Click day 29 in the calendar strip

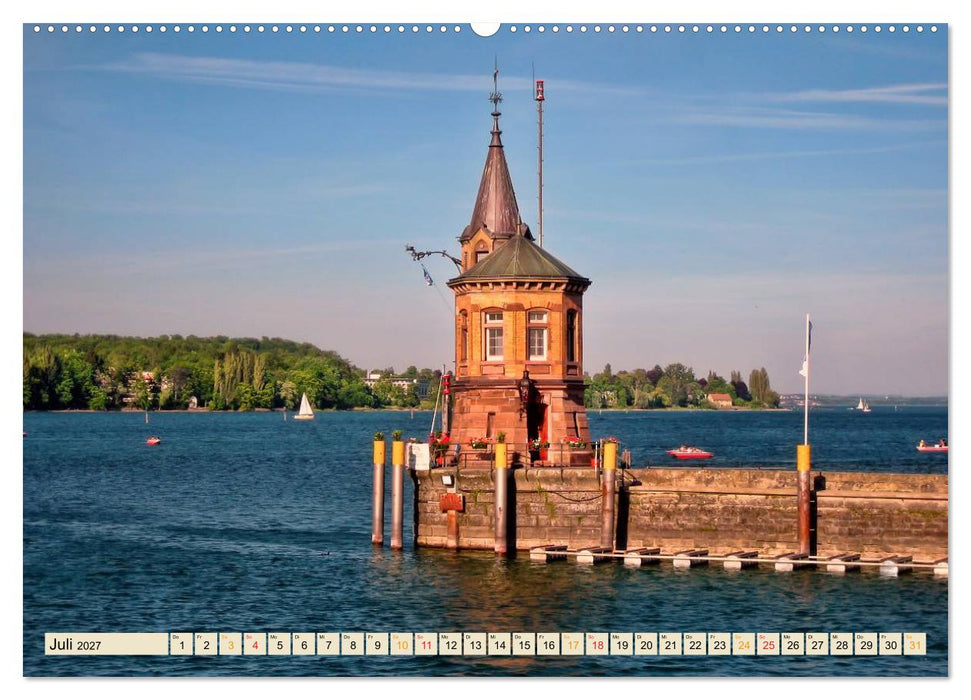pyautogui.click(x=866, y=644)
